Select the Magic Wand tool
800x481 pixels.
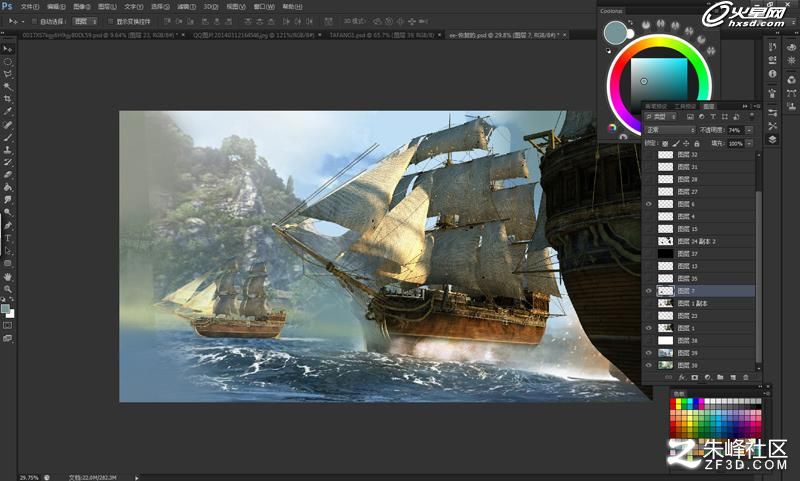coord(7,87)
